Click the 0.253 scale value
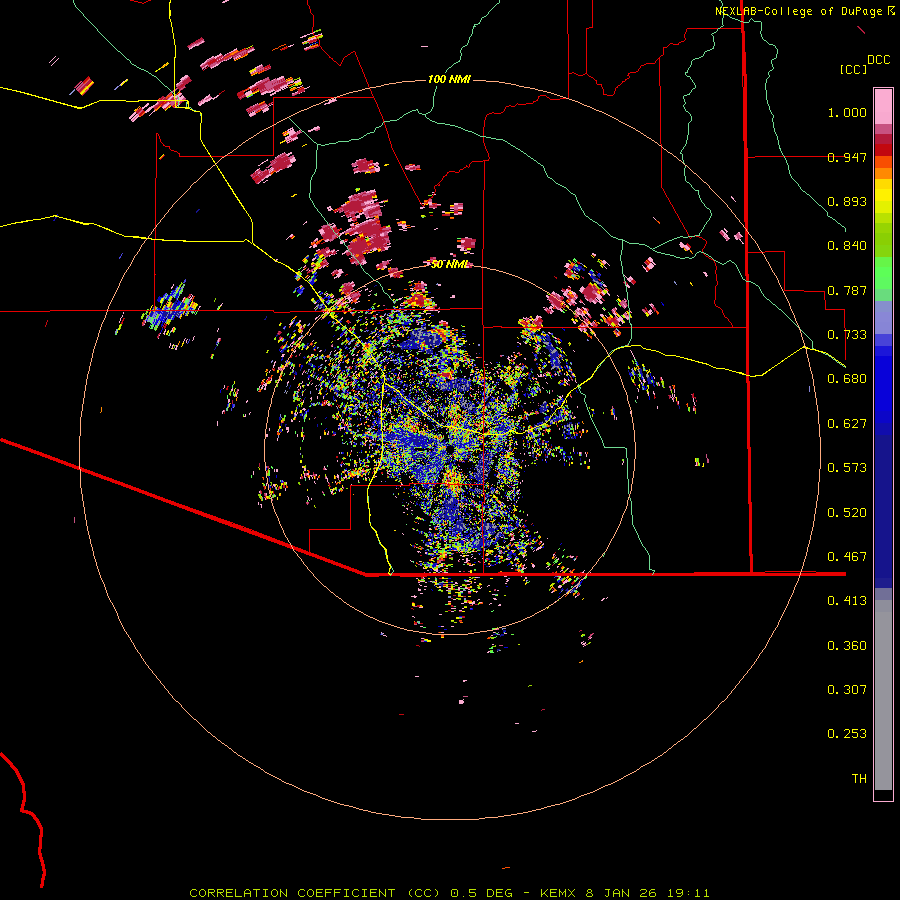 (847, 734)
